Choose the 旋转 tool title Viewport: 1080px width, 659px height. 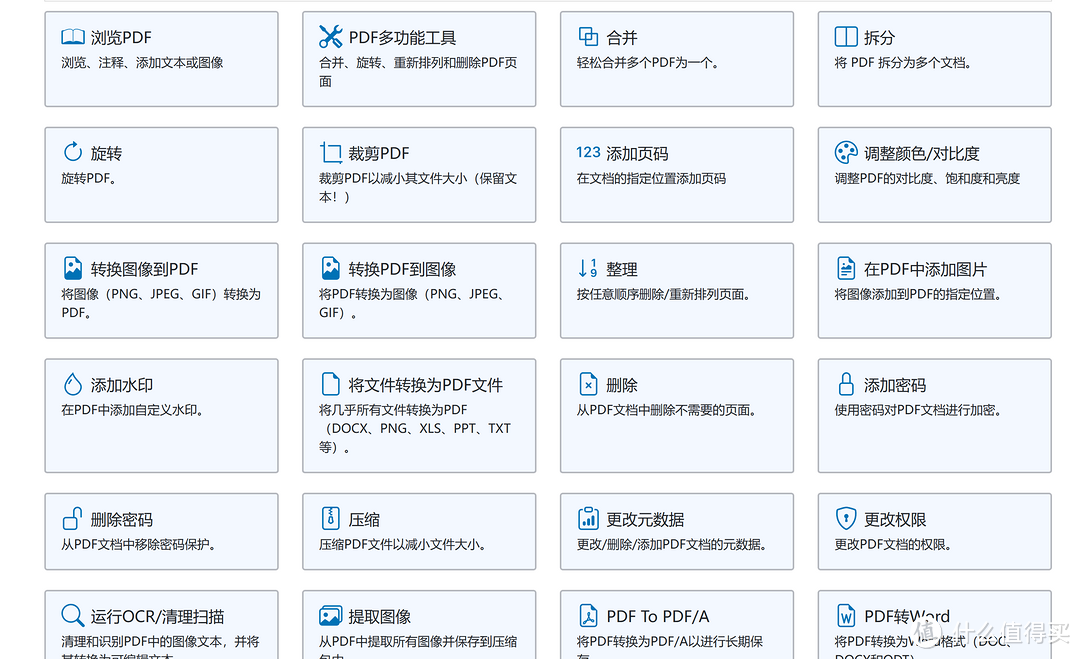coord(106,153)
